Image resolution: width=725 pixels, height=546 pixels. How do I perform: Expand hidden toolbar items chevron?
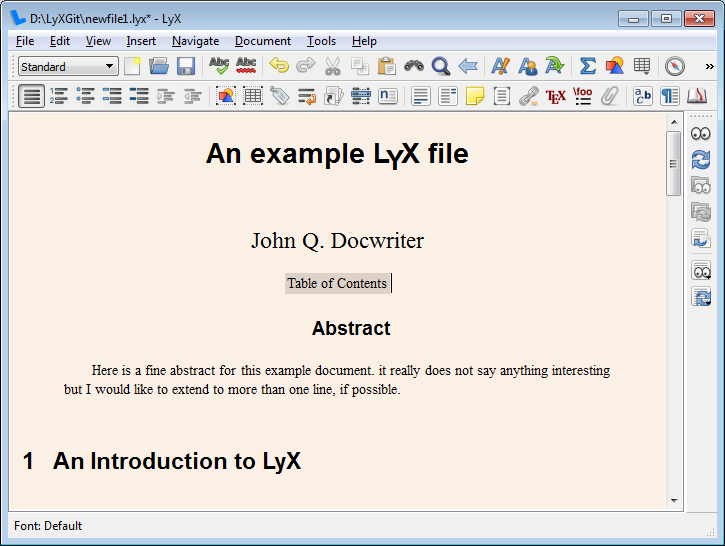pos(709,67)
